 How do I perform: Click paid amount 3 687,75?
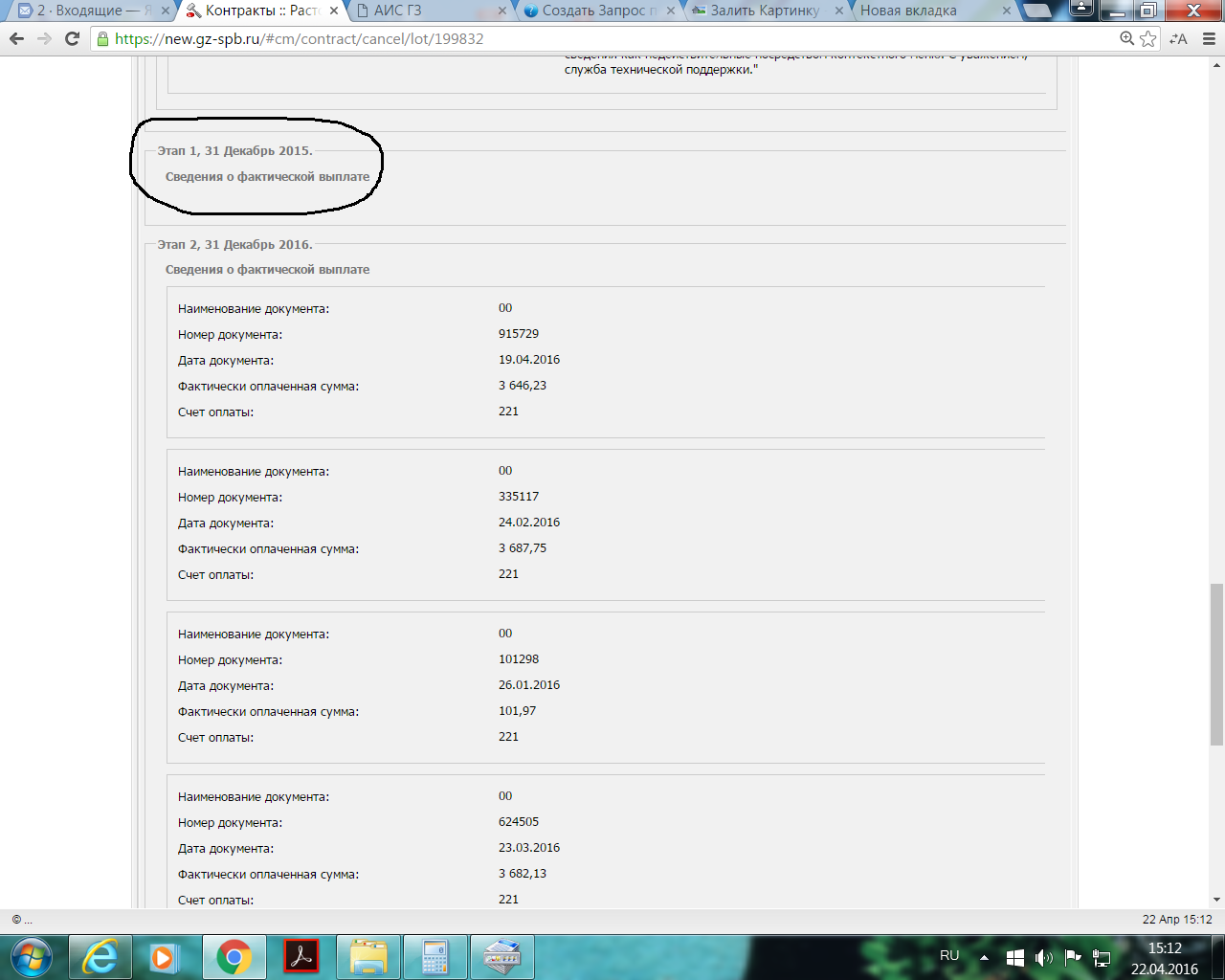(x=523, y=548)
